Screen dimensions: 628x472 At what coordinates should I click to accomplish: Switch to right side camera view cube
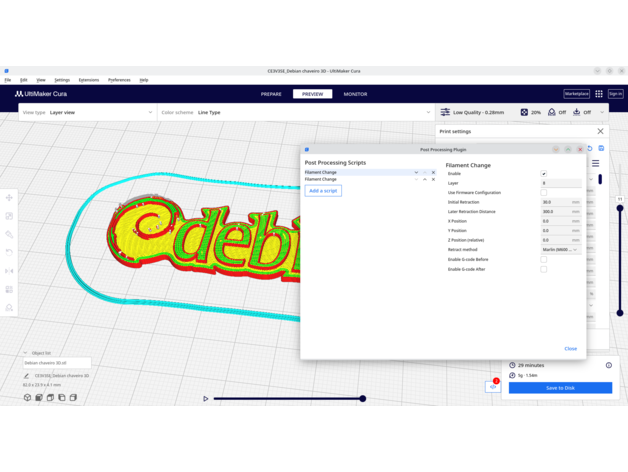[x=73, y=397]
